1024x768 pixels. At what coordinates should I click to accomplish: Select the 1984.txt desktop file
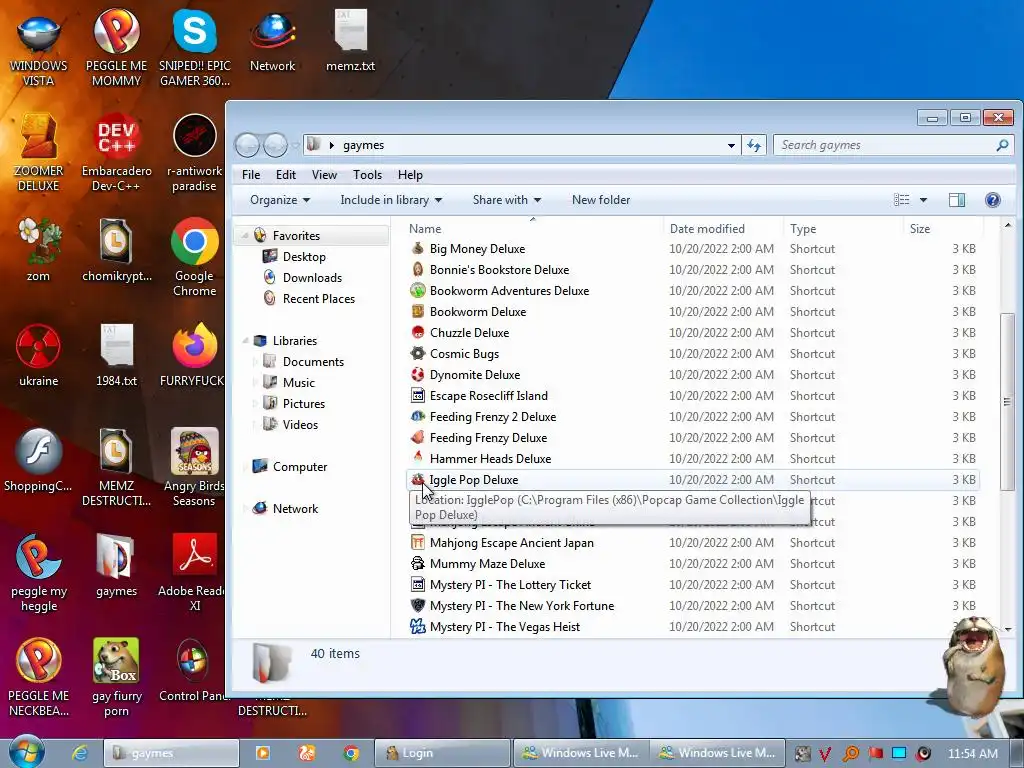click(116, 355)
